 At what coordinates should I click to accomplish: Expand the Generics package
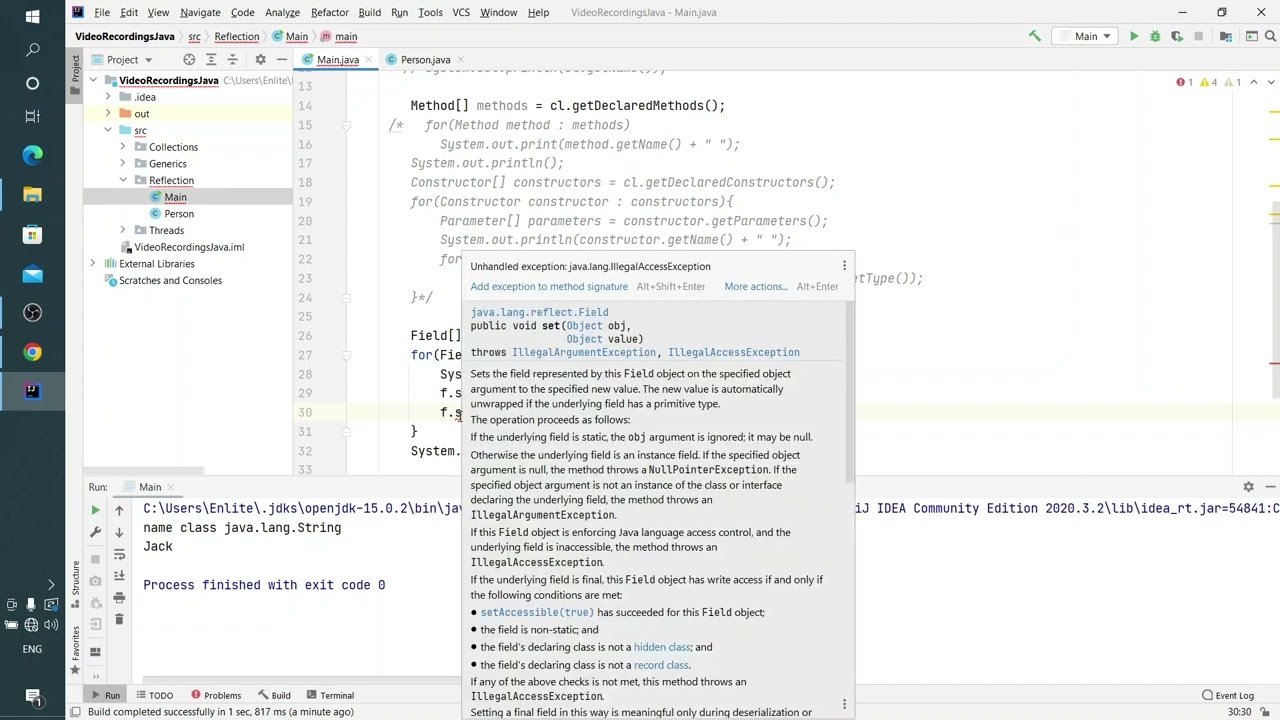tap(123, 164)
